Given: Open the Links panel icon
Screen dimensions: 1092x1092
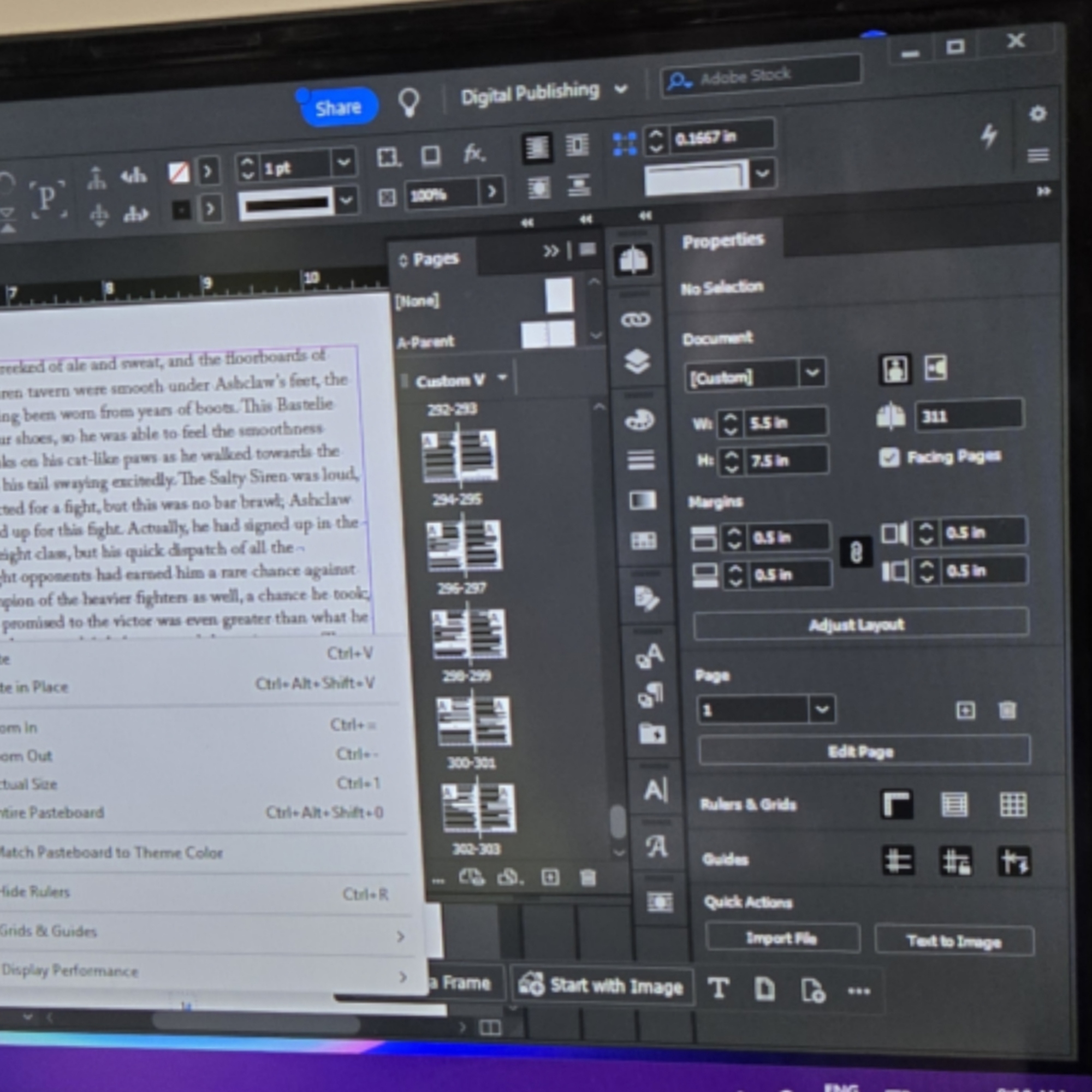Looking at the screenshot, I should click(636, 321).
